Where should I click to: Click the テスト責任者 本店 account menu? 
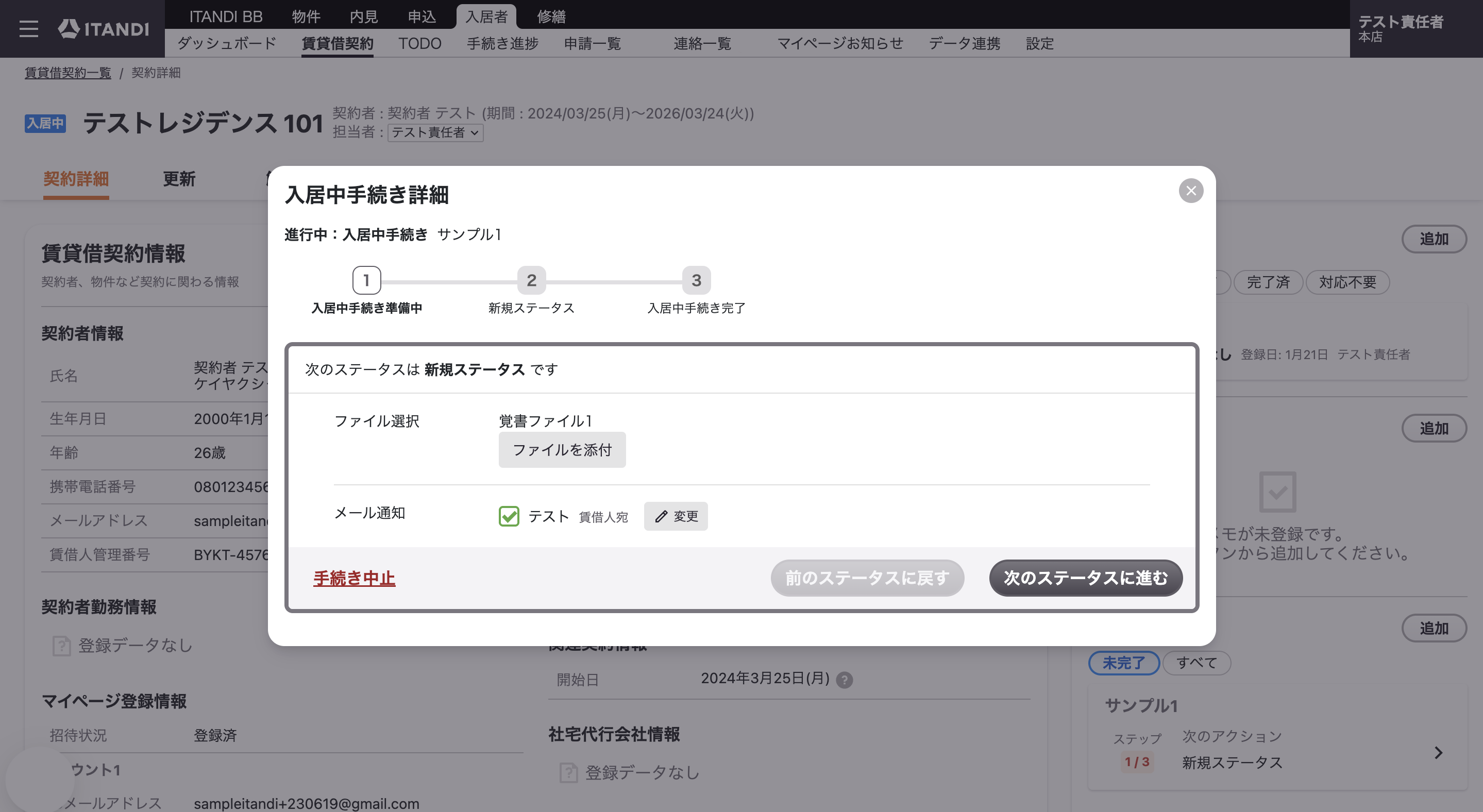1416,29
